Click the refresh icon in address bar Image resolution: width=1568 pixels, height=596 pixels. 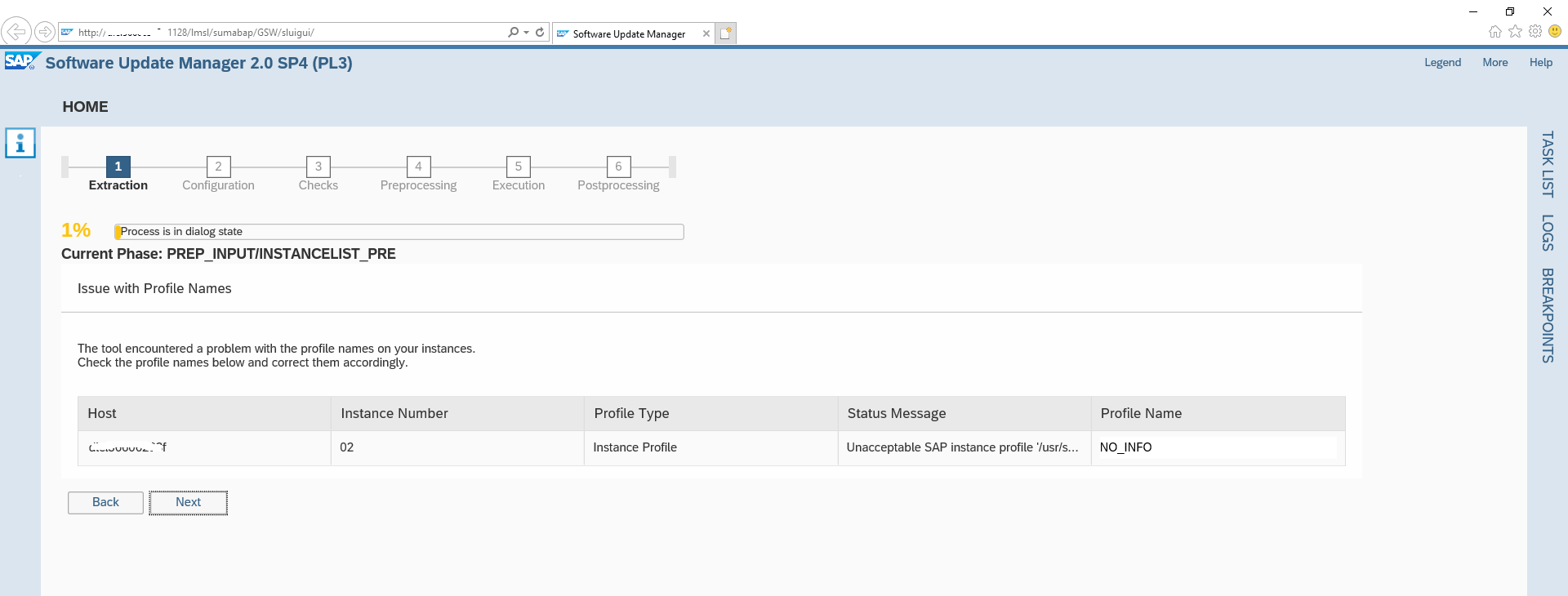tap(540, 33)
